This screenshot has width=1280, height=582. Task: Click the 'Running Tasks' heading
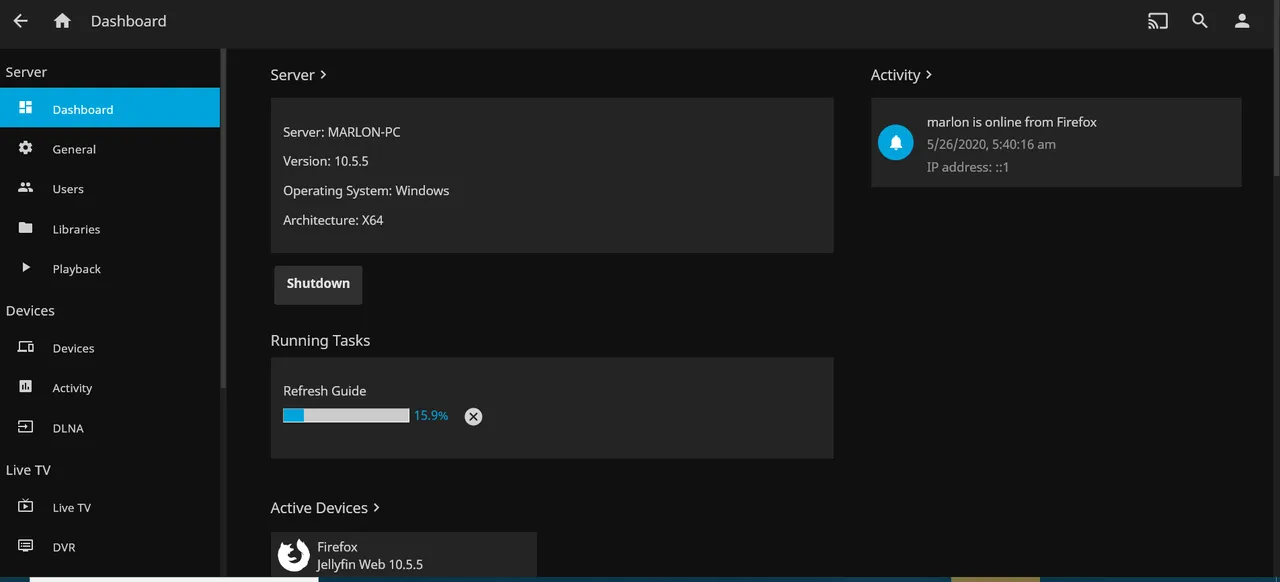coord(320,341)
